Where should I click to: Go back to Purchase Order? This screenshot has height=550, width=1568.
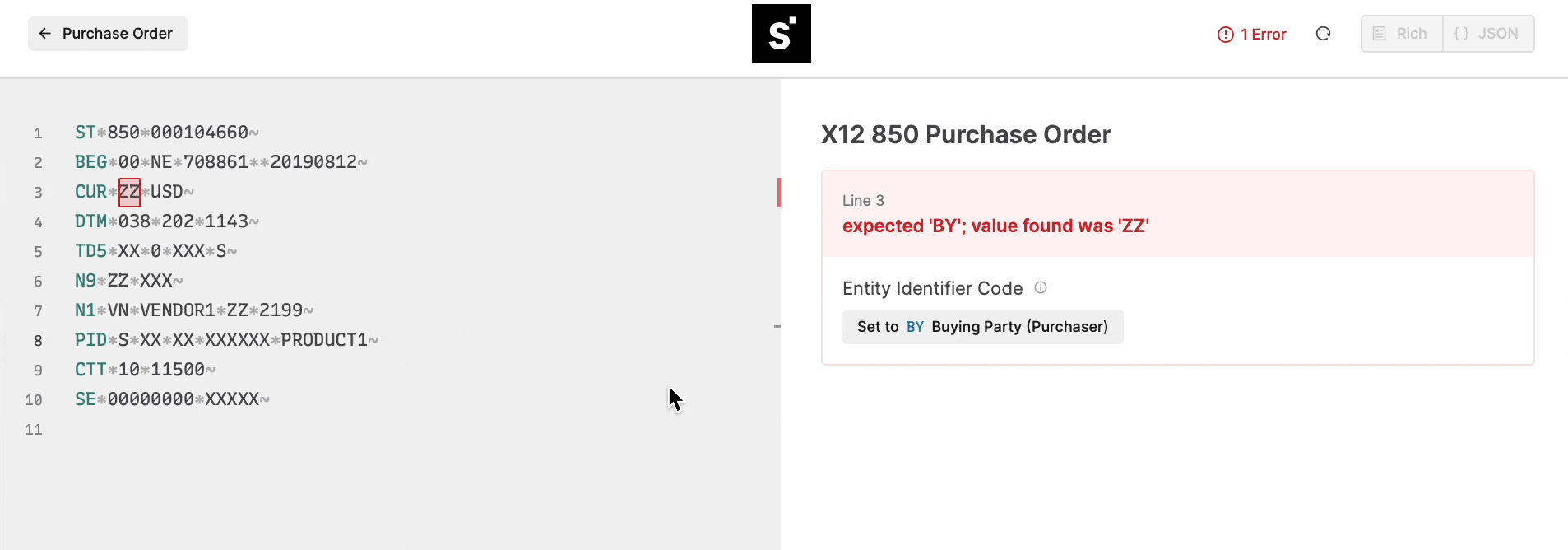tap(108, 34)
